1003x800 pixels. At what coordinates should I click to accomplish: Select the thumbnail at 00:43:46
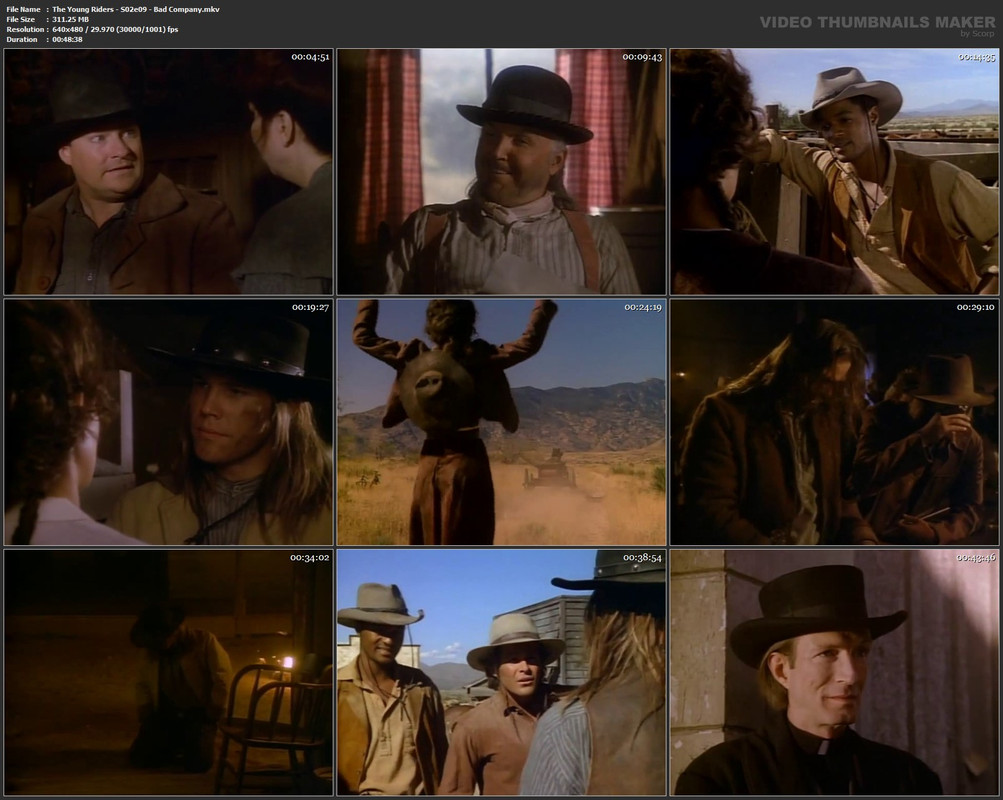(x=834, y=673)
